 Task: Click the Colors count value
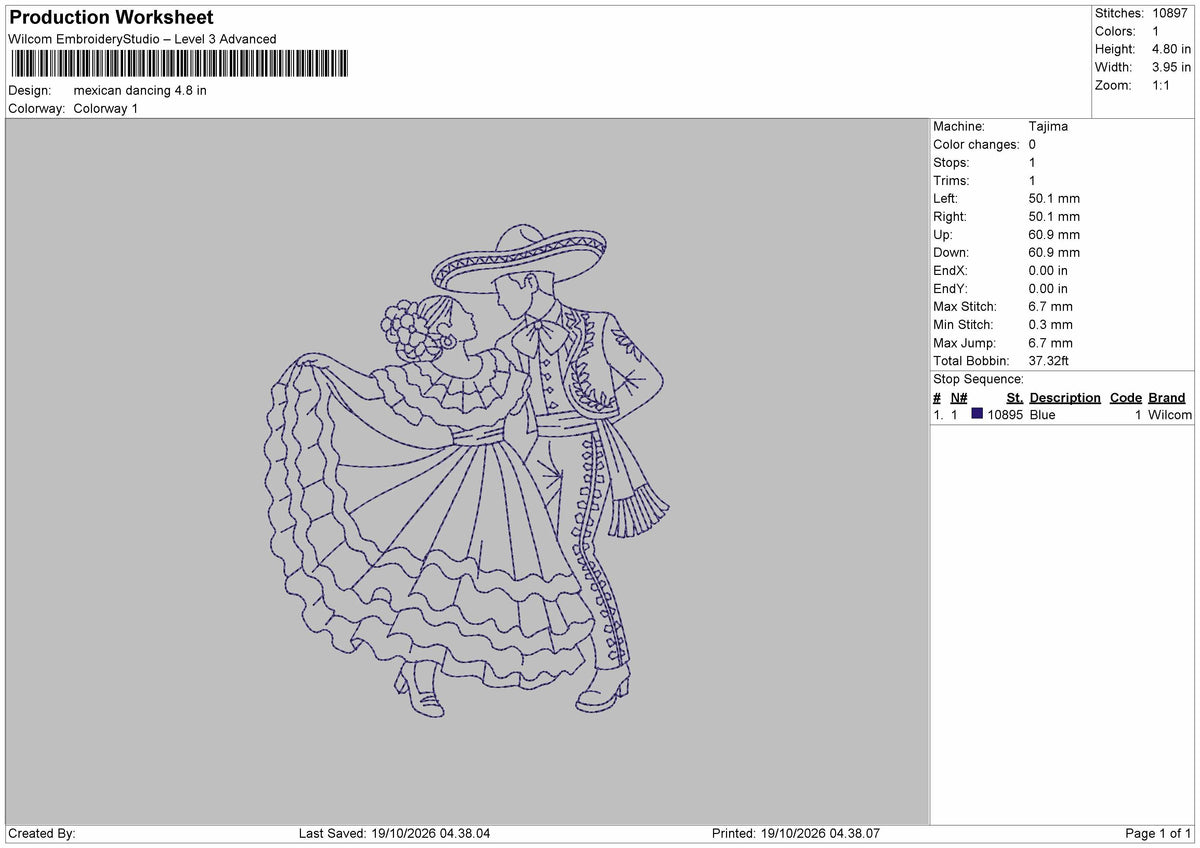pos(1156,31)
